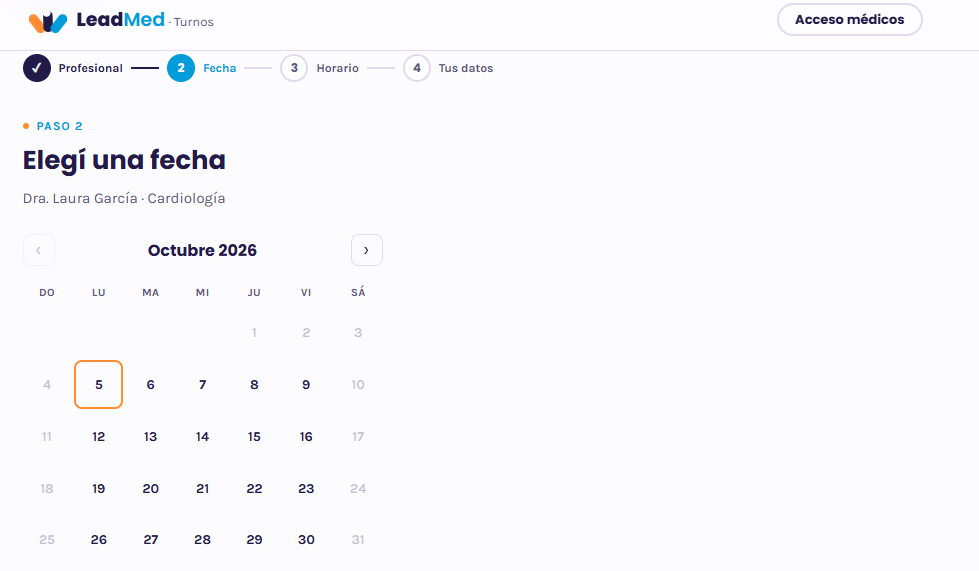
Task: Choose day 16 on the calendar
Action: coord(306,437)
